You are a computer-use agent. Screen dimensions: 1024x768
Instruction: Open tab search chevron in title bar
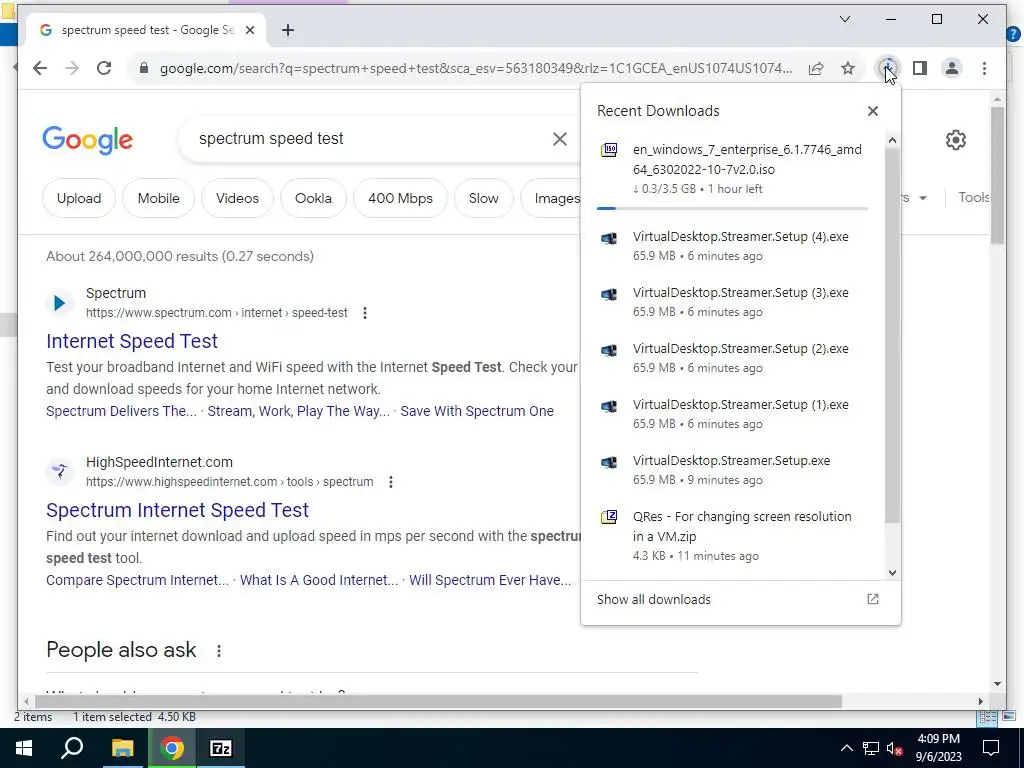pos(844,19)
